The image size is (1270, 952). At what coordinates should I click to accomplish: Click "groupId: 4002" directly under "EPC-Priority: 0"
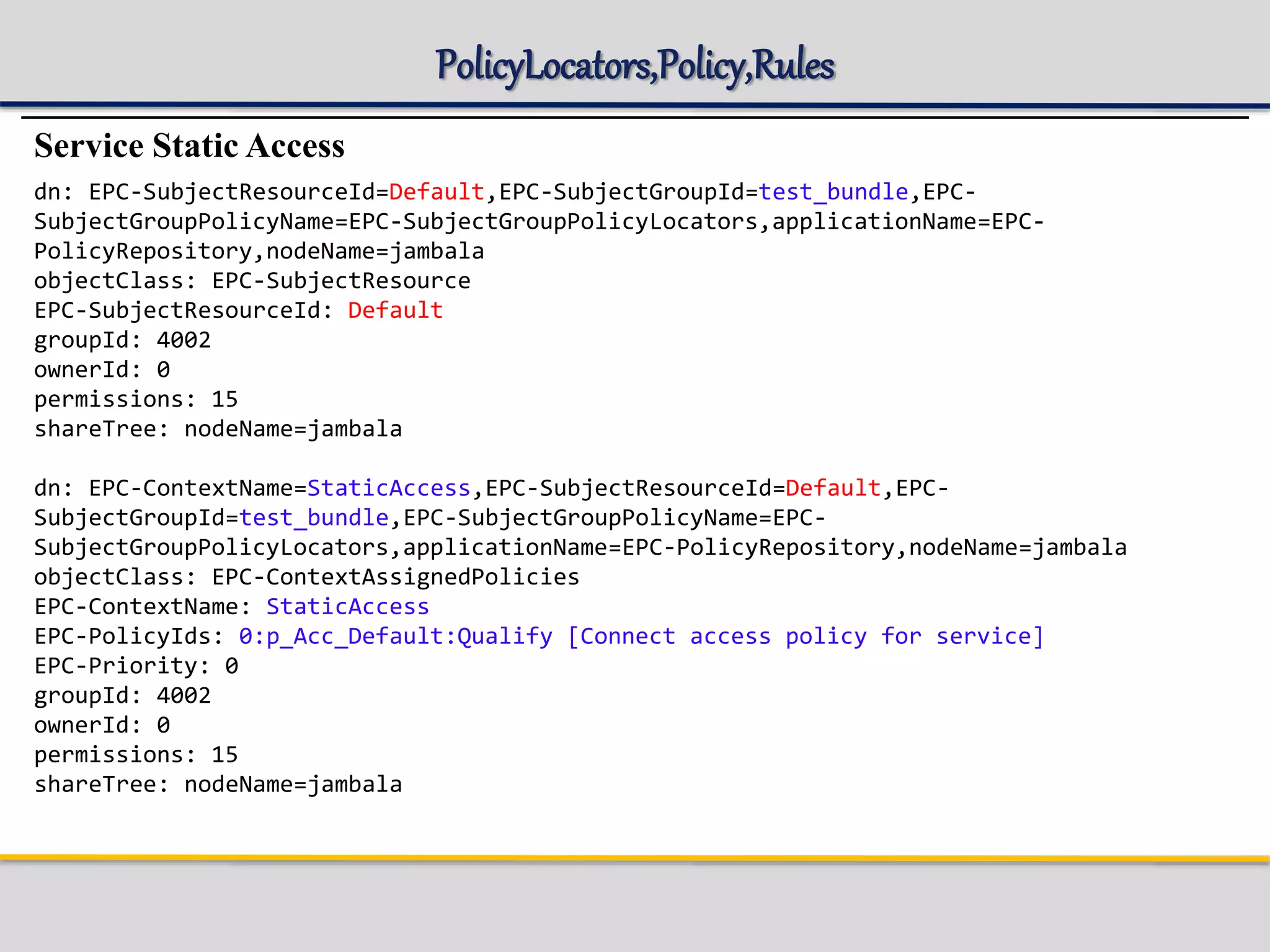pyautogui.click(x=123, y=695)
